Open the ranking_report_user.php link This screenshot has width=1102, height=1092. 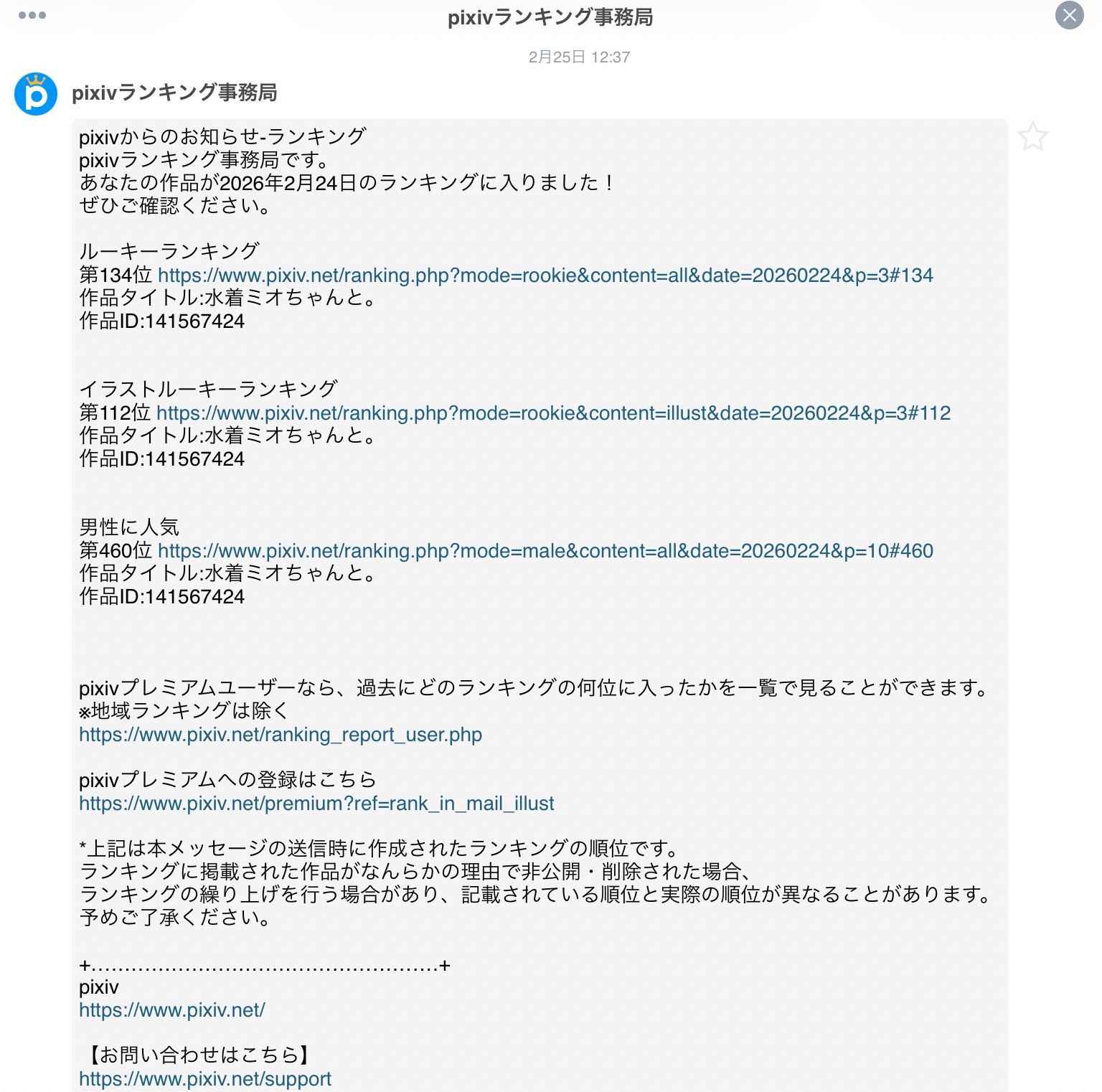click(281, 735)
